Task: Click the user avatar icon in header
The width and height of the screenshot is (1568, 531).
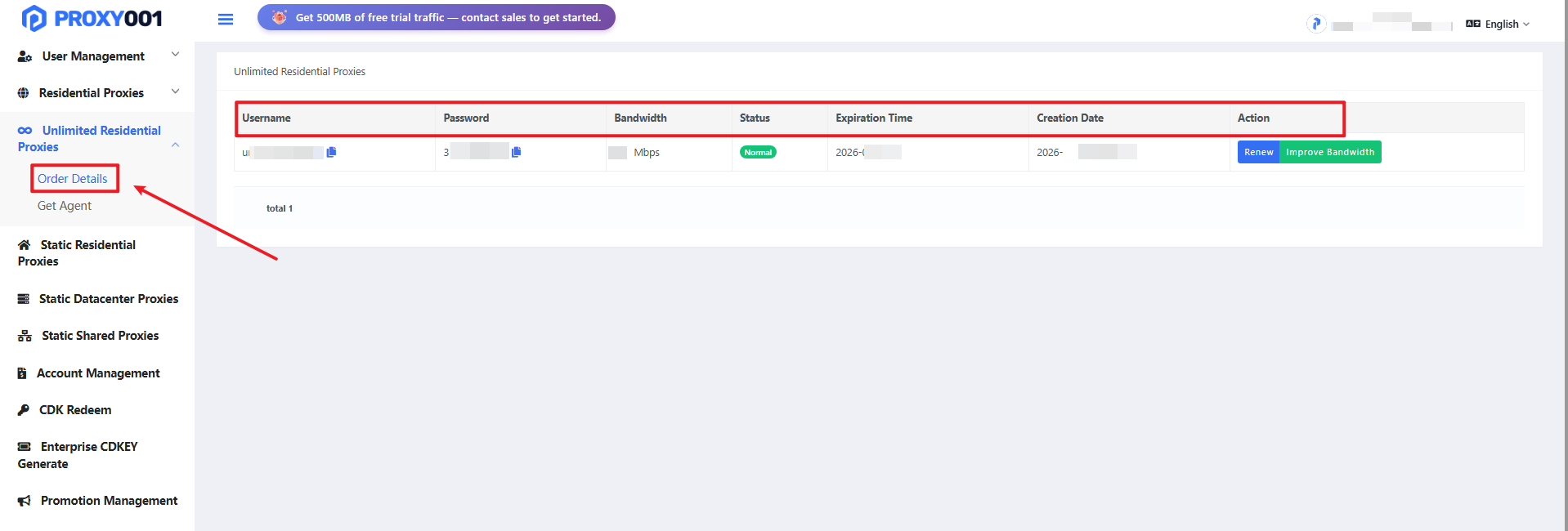Action: 1316,24
